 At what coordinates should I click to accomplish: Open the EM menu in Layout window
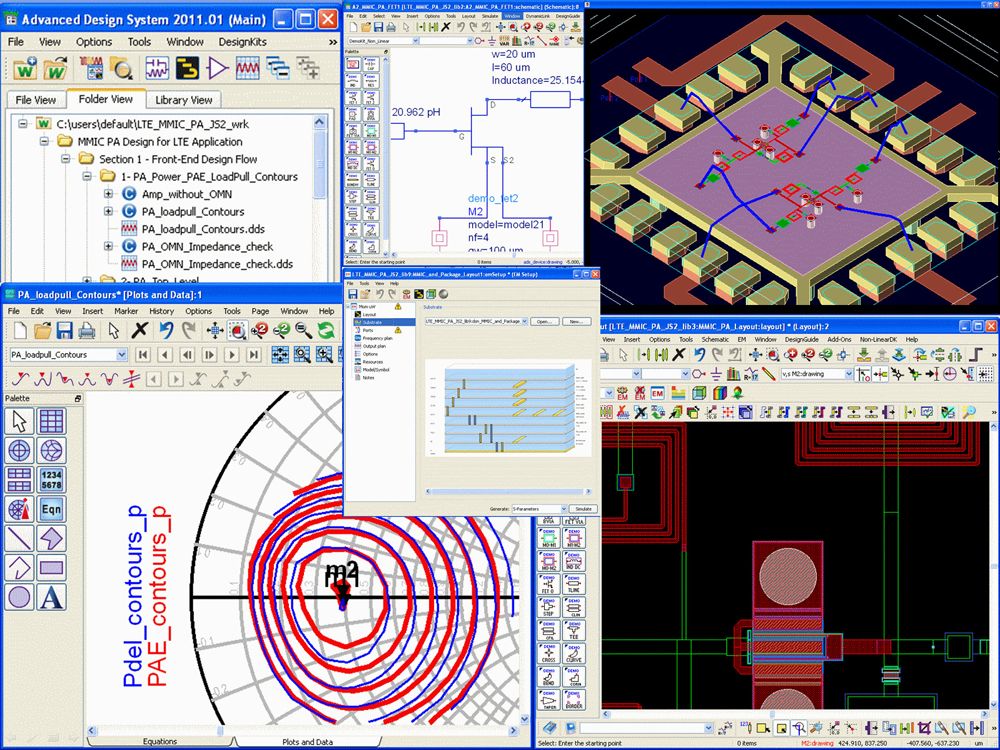tap(742, 339)
